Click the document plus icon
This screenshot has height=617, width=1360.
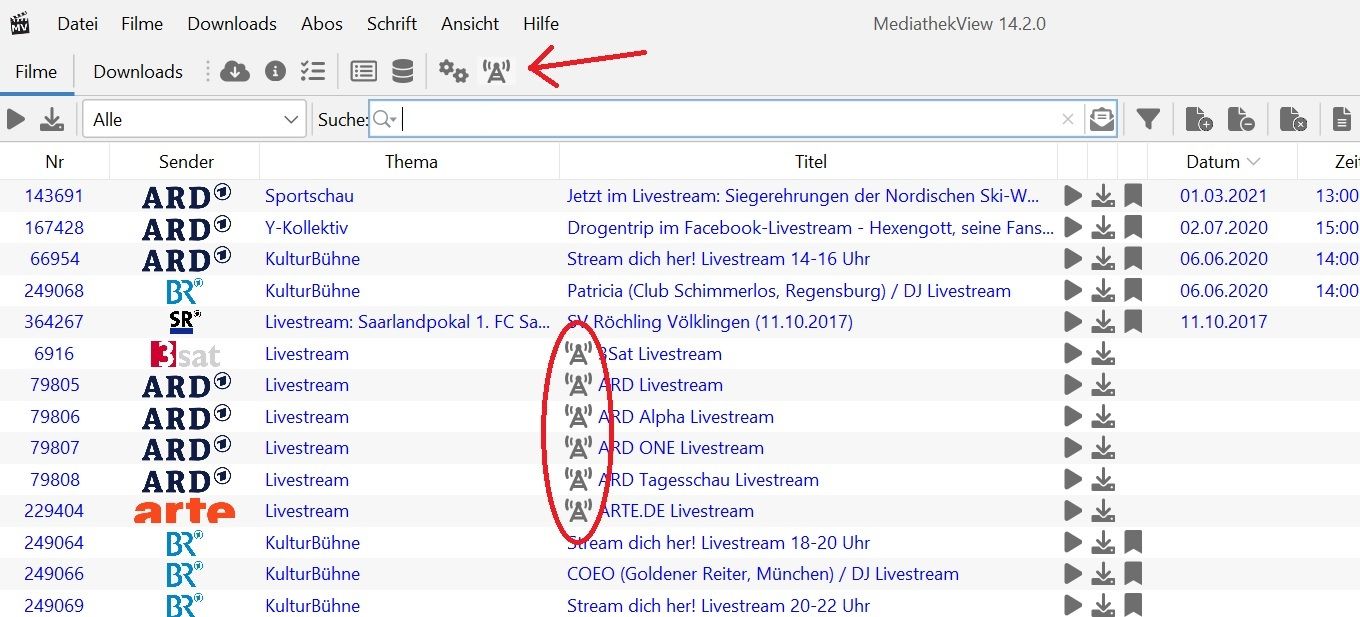(1199, 120)
